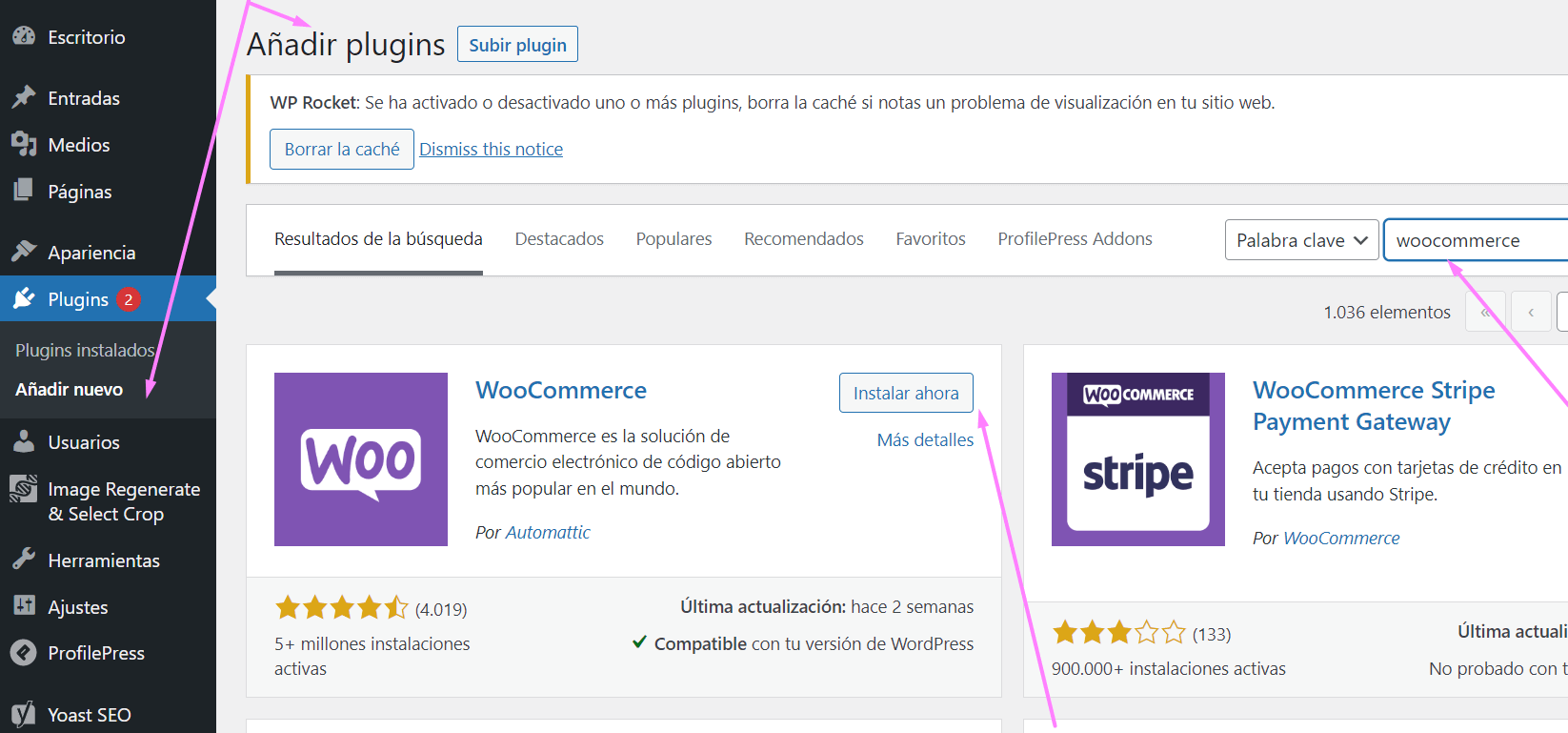Open WooCommerce Stripe Payment Gateway title
Image resolution: width=1568 pixels, height=733 pixels.
(1374, 406)
